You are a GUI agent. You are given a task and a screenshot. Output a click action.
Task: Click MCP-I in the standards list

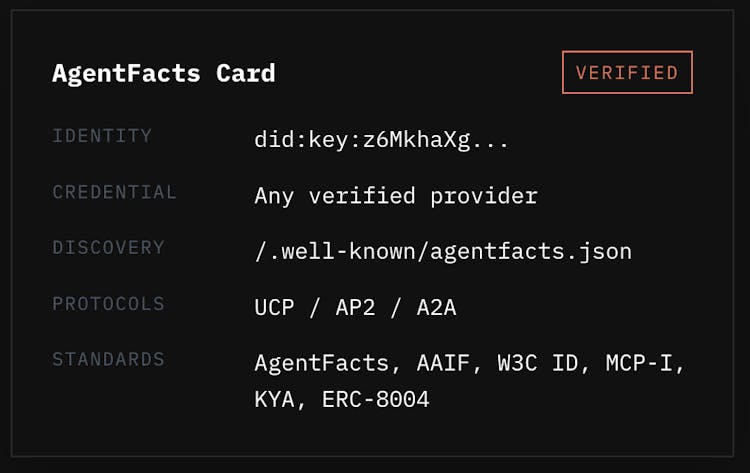pyautogui.click(x=641, y=363)
